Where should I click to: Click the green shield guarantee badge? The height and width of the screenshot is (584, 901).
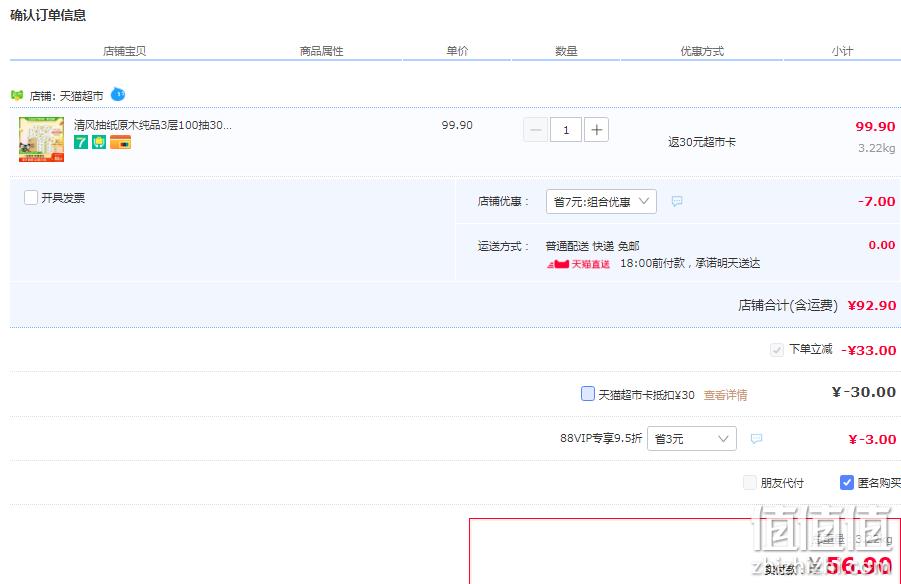(x=99, y=142)
